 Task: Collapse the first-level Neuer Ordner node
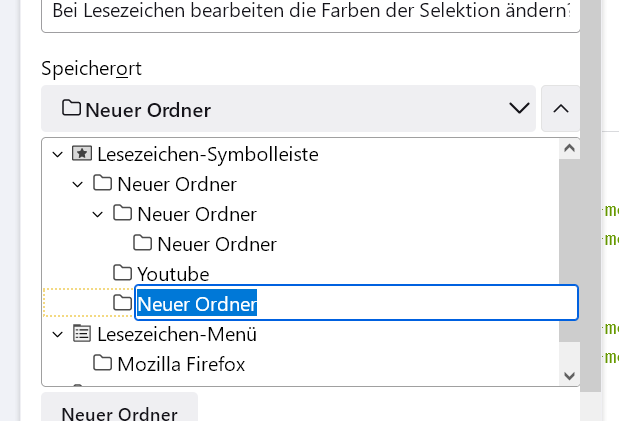click(x=77, y=184)
